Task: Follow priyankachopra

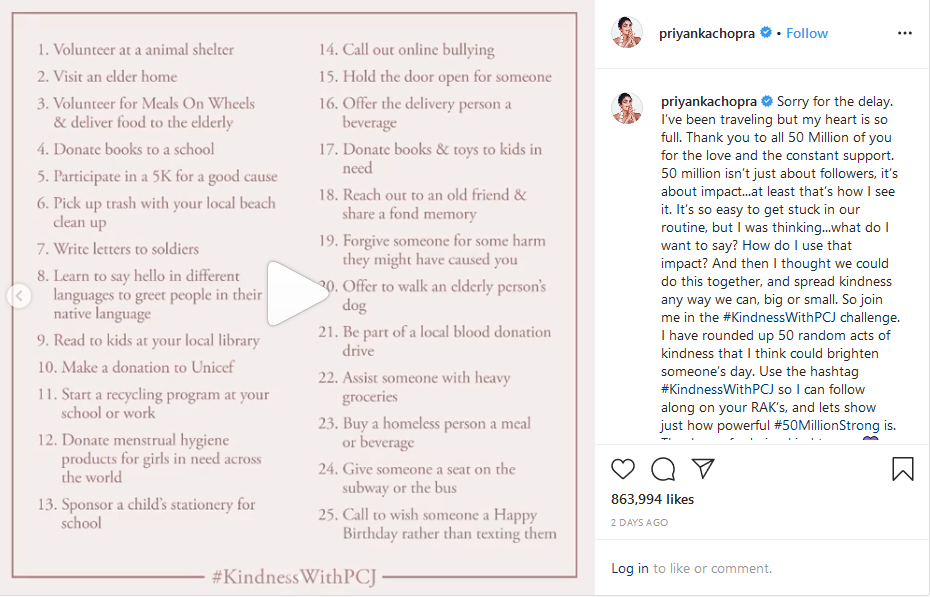Action: tap(807, 33)
